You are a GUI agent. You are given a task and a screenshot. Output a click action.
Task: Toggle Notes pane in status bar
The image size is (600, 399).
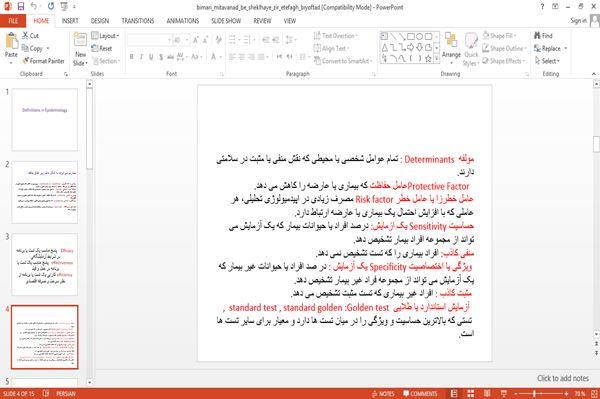click(x=383, y=393)
